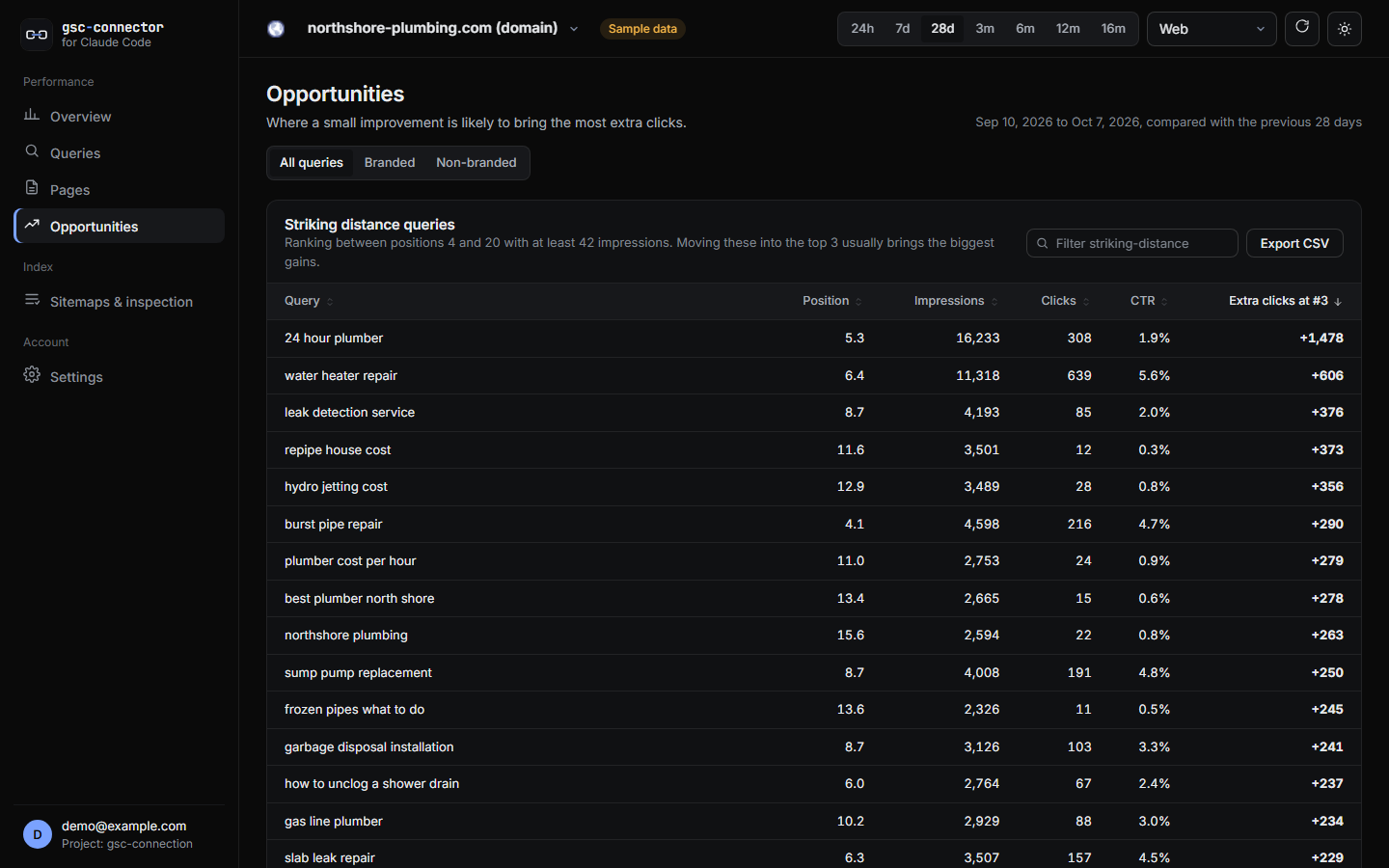
Task: Click the user avatar D icon
Action: pos(38,834)
